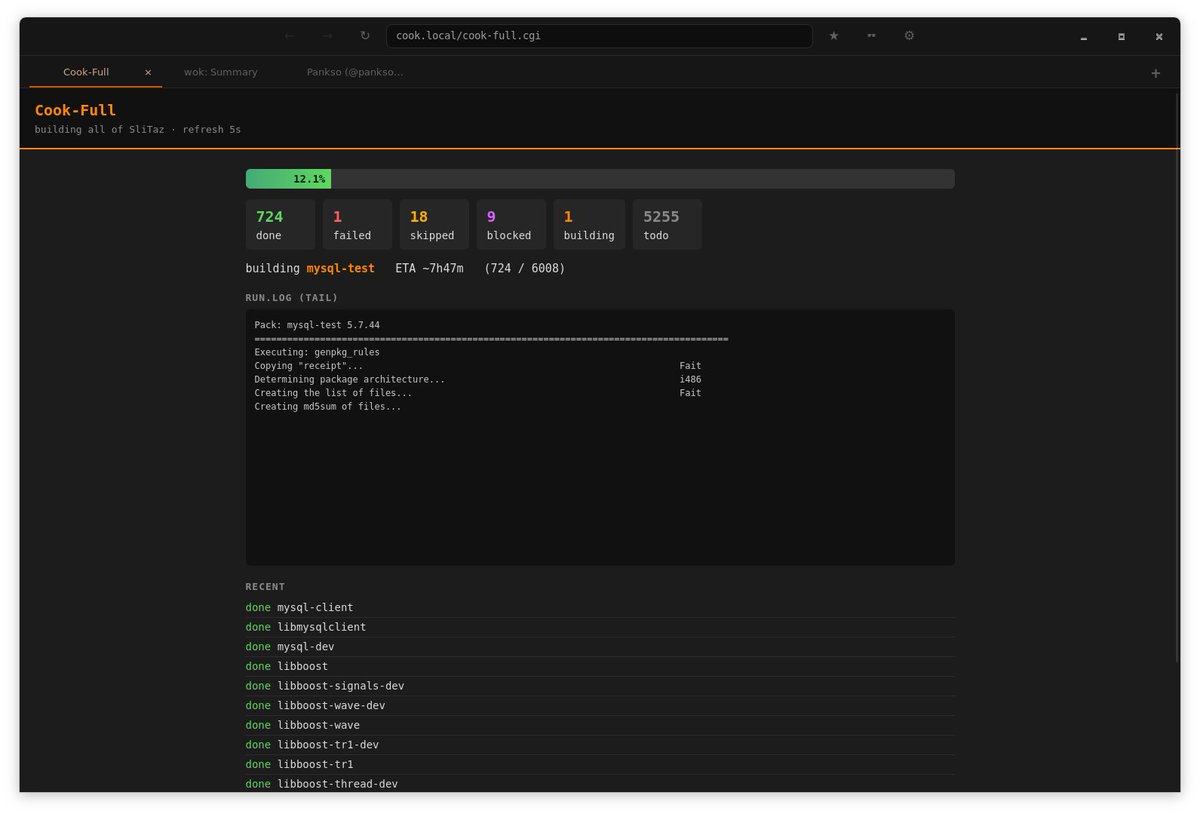Image resolution: width=1200 pixels, height=814 pixels.
Task: Click the RECENT section label
Action: (265, 587)
